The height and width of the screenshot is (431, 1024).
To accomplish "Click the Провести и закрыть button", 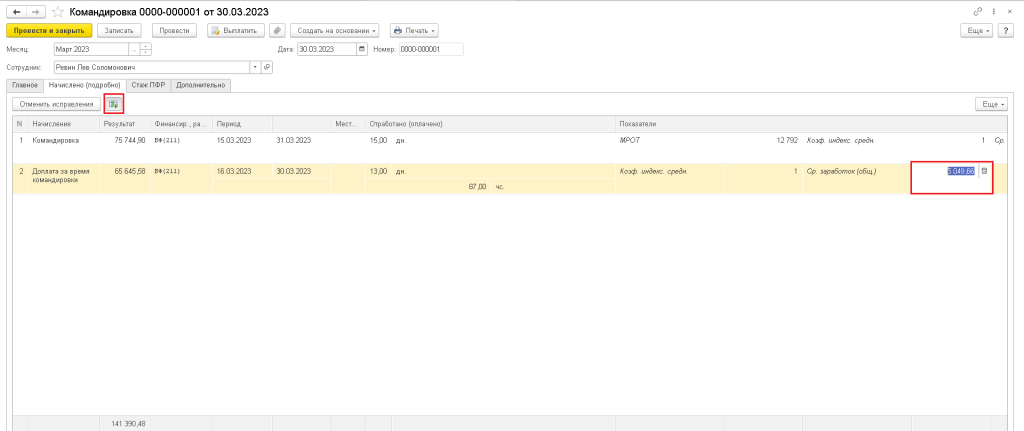I will tap(48, 31).
